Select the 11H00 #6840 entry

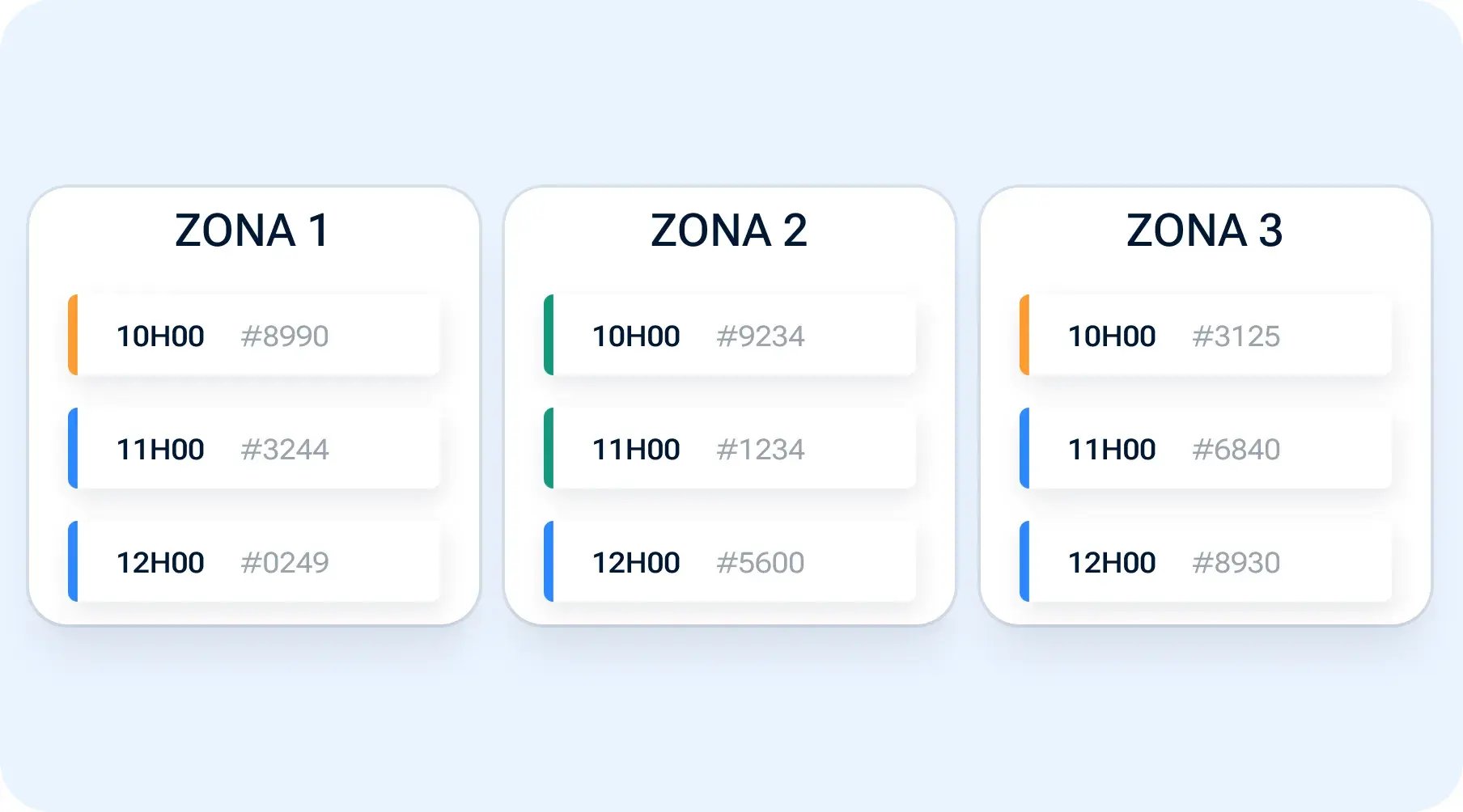[1206, 448]
